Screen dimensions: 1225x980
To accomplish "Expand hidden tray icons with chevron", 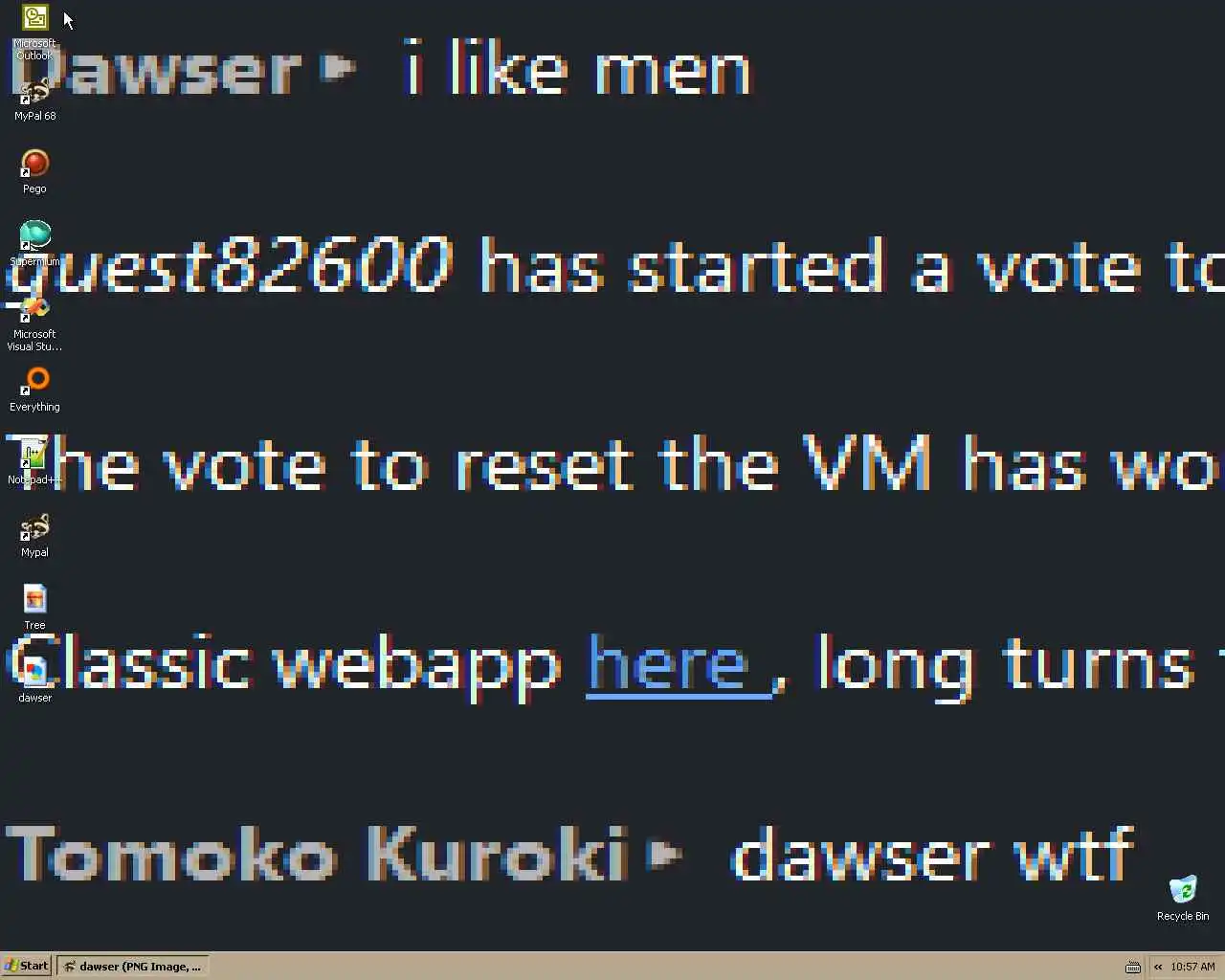I will (x=1158, y=967).
